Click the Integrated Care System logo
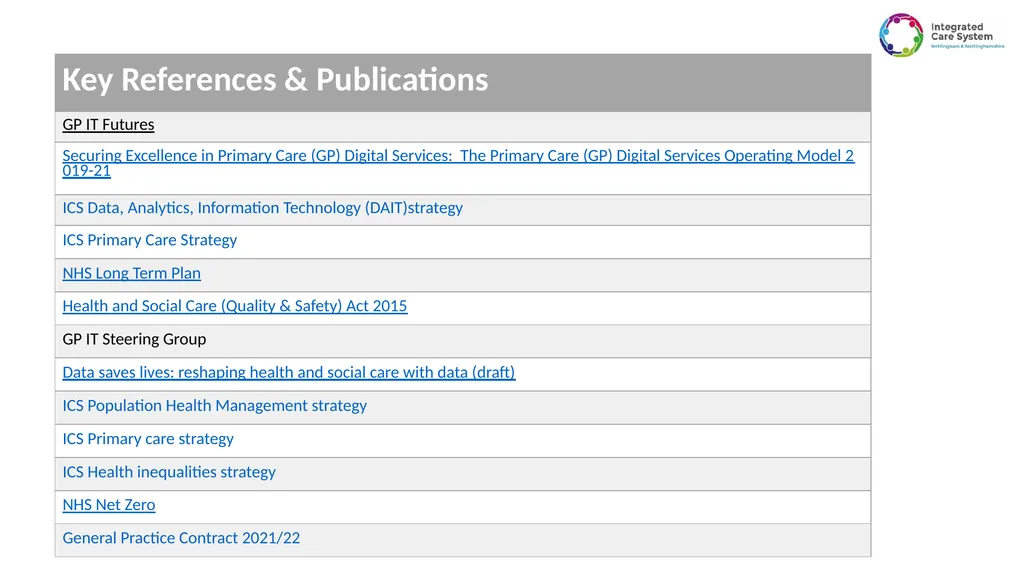1024x575 pixels. [x=941, y=35]
